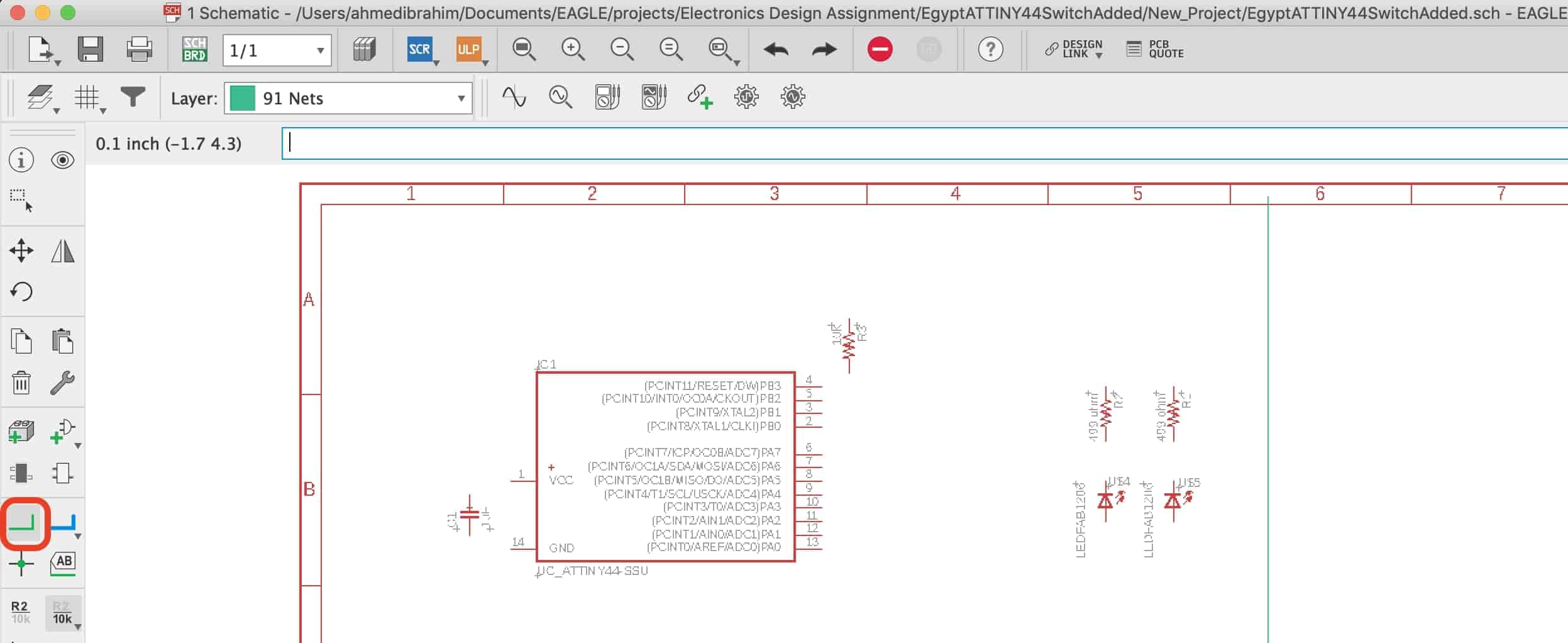The height and width of the screenshot is (643, 1568).
Task: Select the Move tool
Action: 21,250
